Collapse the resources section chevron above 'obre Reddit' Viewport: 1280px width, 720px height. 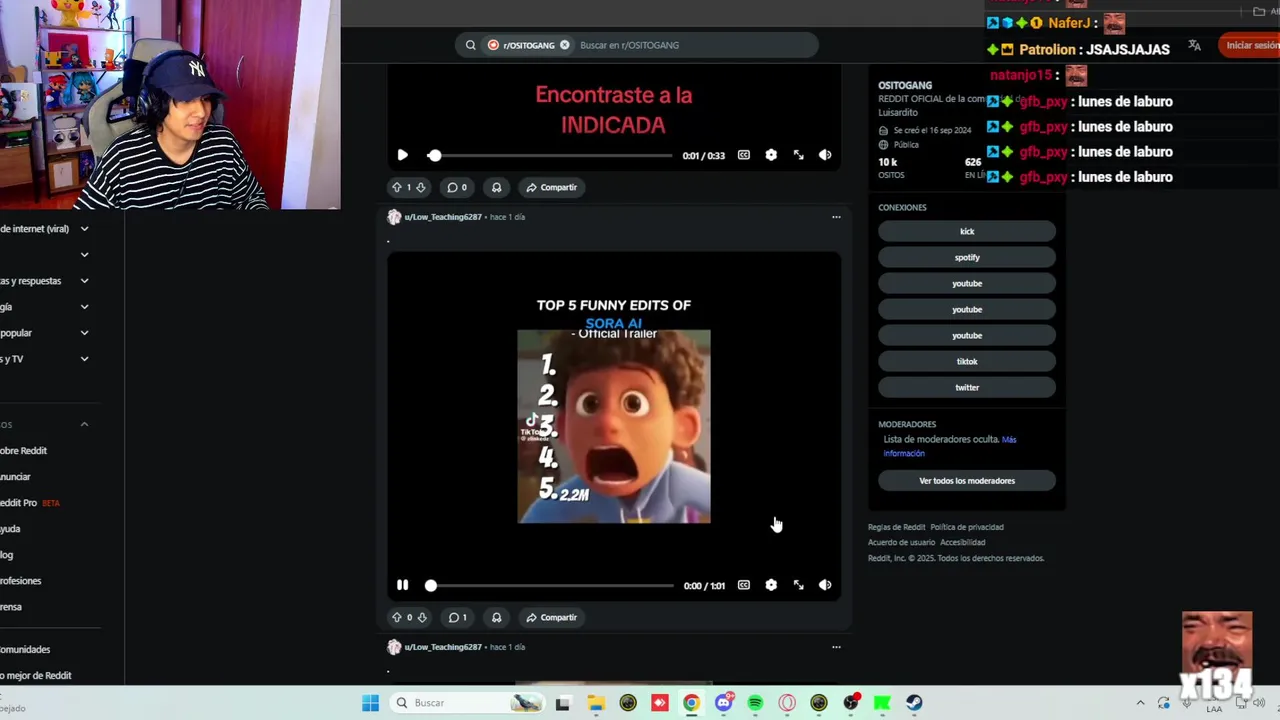84,425
